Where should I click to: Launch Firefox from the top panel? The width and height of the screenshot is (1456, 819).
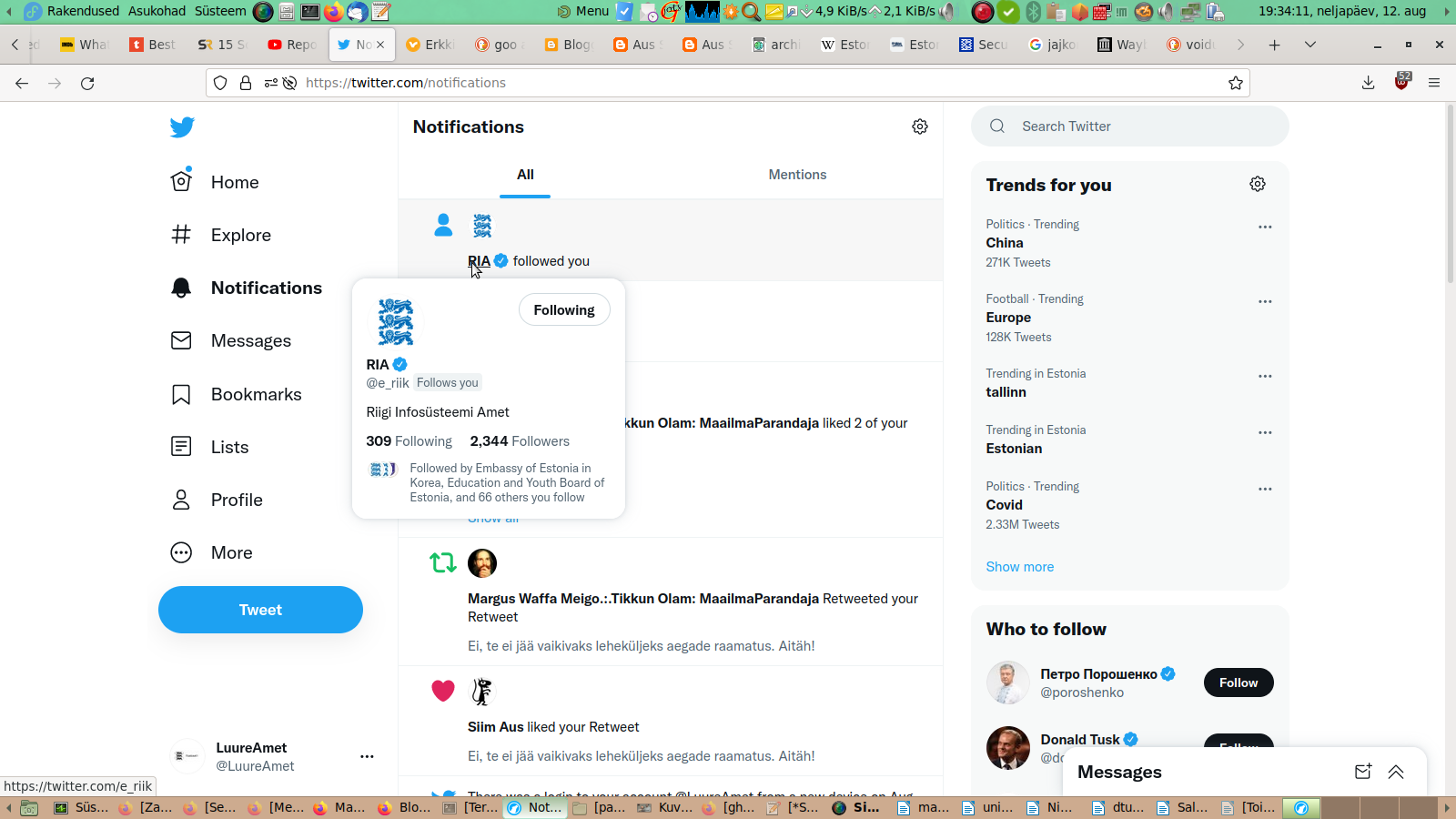334,12
